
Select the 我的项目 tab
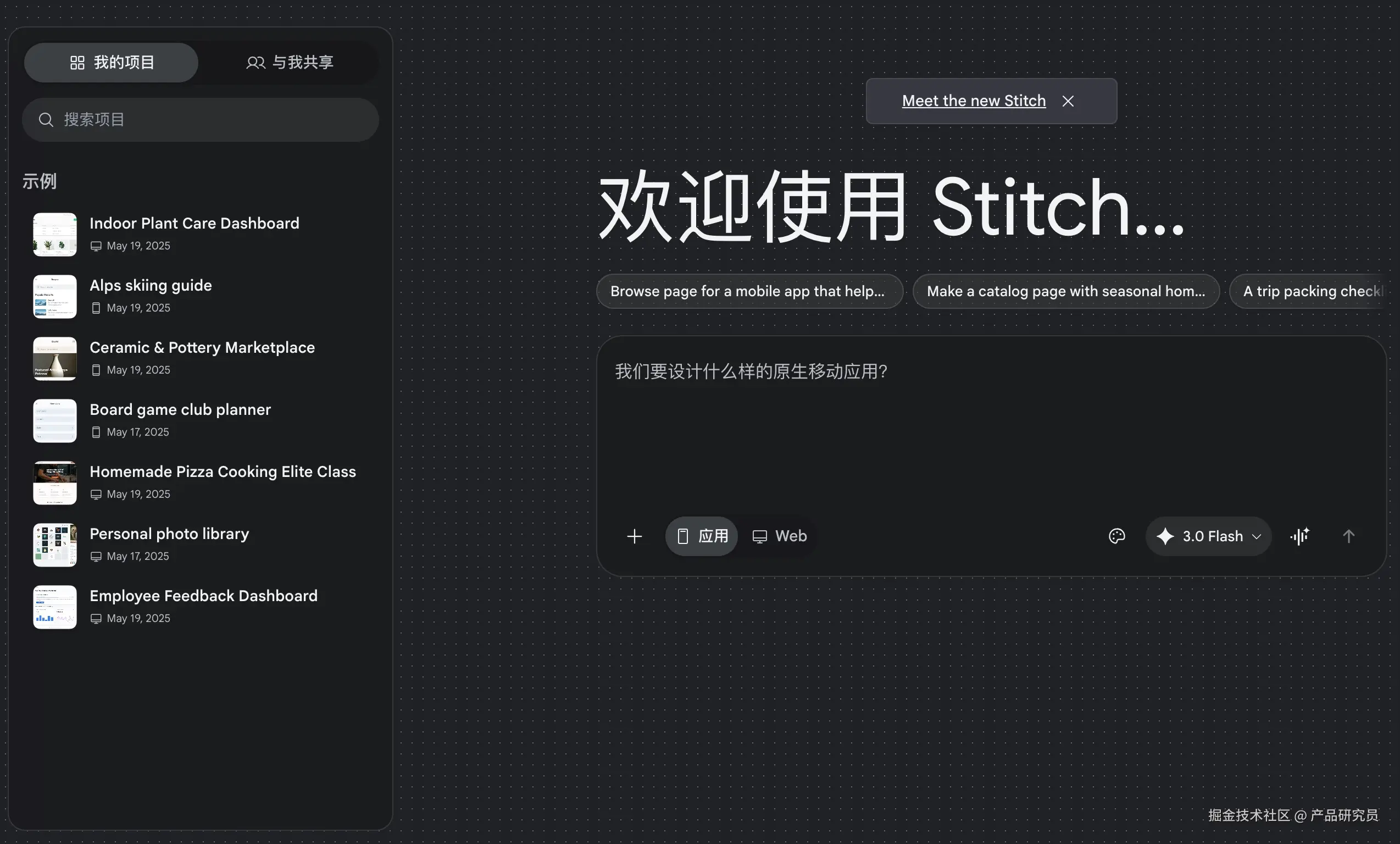pos(112,63)
